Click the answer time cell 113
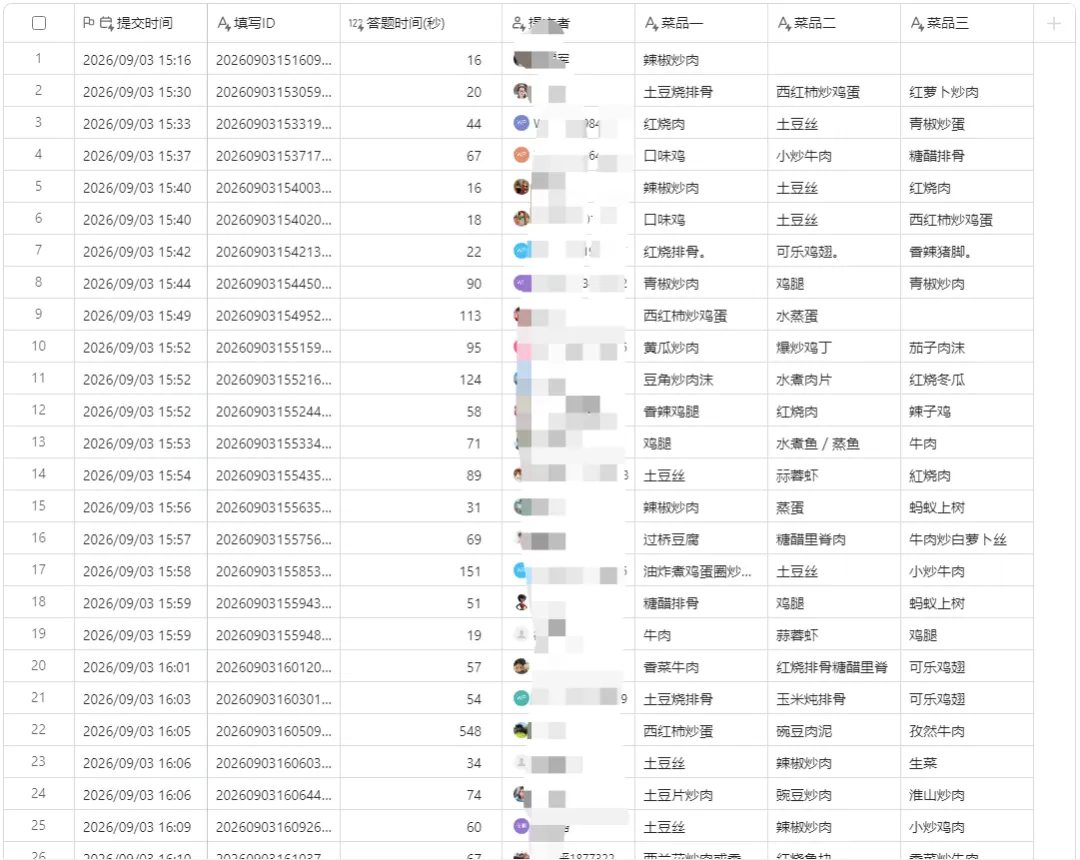 click(x=421, y=315)
